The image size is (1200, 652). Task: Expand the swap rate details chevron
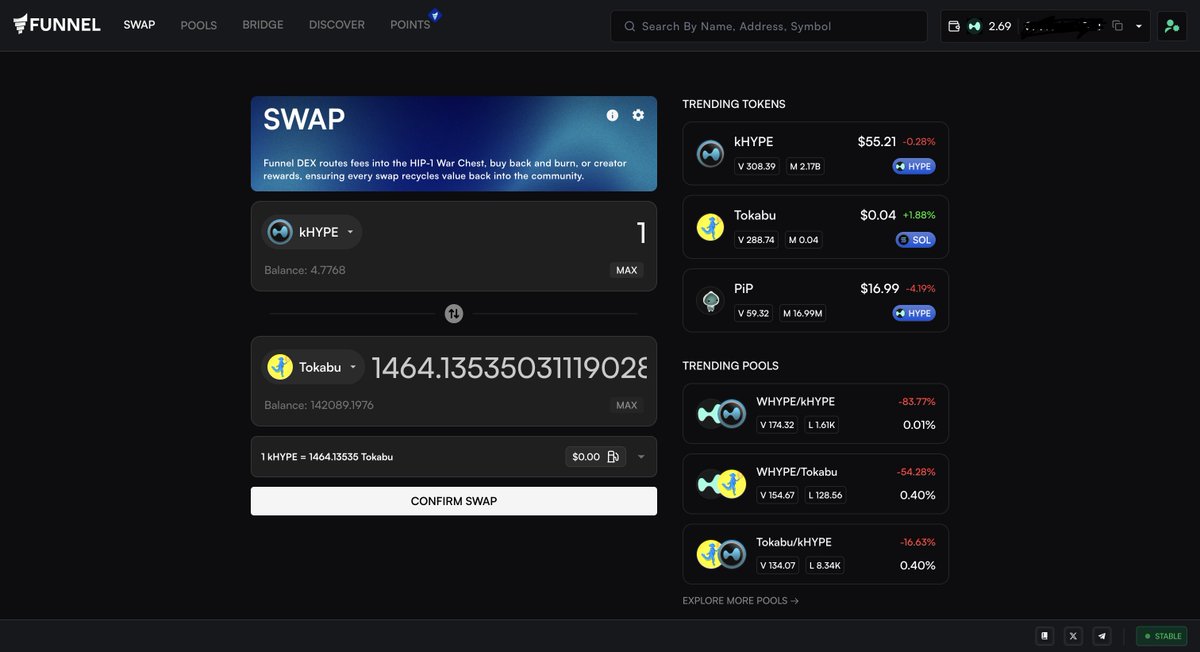(641, 457)
